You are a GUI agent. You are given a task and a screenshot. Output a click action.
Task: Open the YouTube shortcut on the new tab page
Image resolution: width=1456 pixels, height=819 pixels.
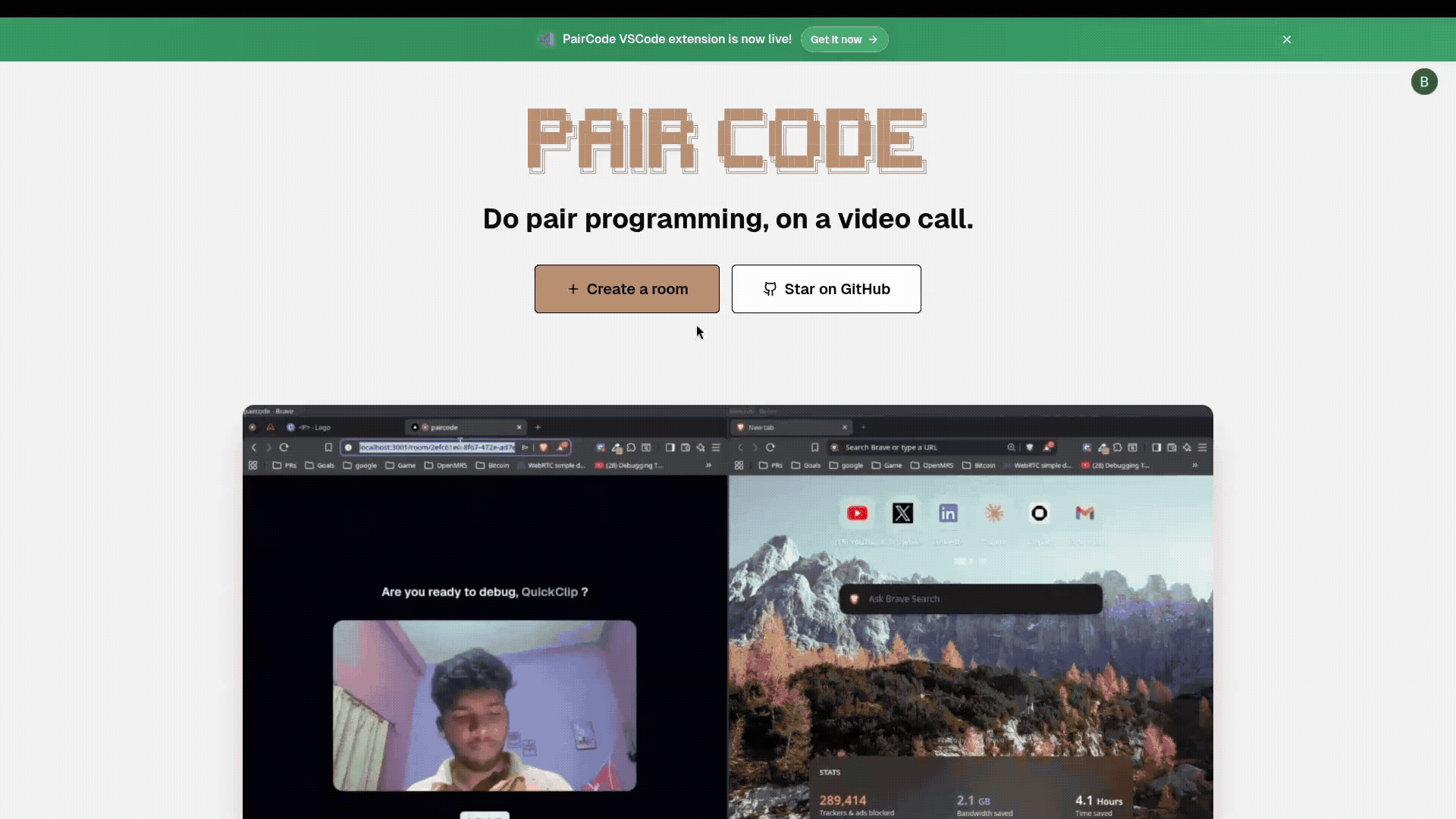857,513
